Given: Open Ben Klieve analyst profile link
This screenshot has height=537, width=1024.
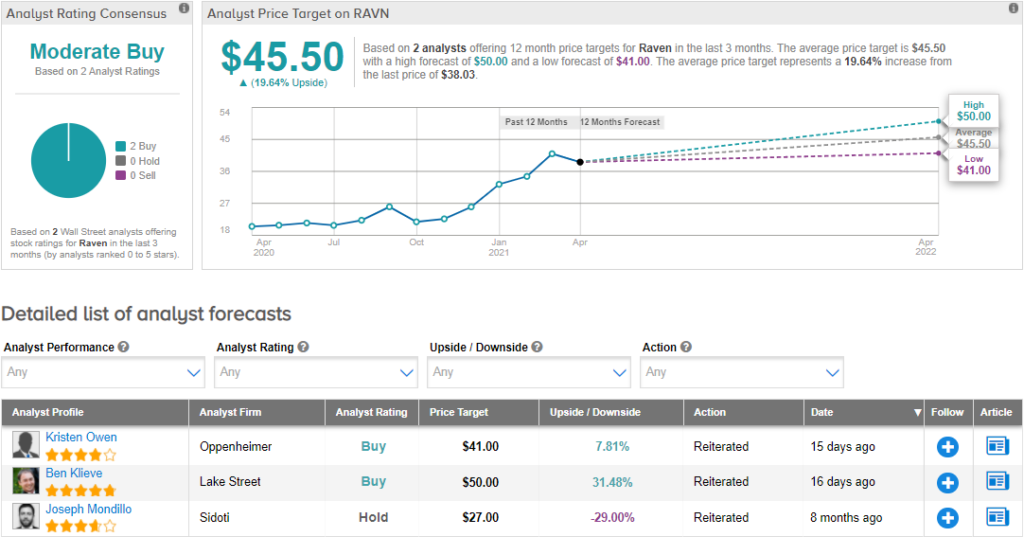Looking at the screenshot, I should [74, 474].
